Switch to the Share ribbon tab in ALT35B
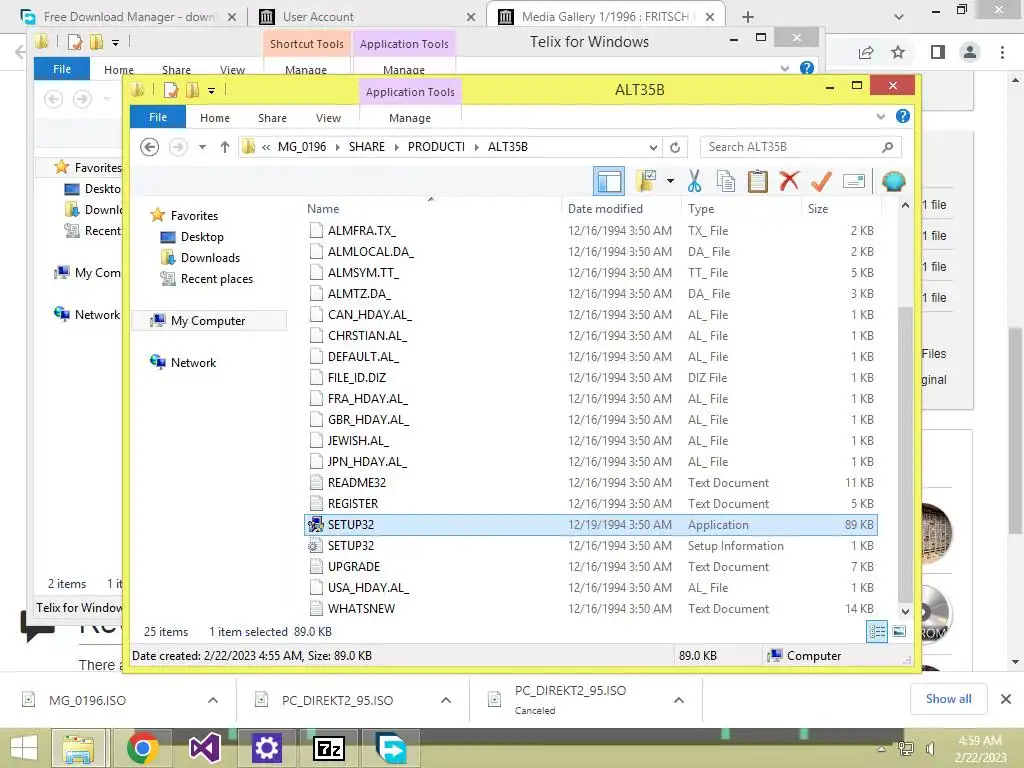 click(x=272, y=118)
